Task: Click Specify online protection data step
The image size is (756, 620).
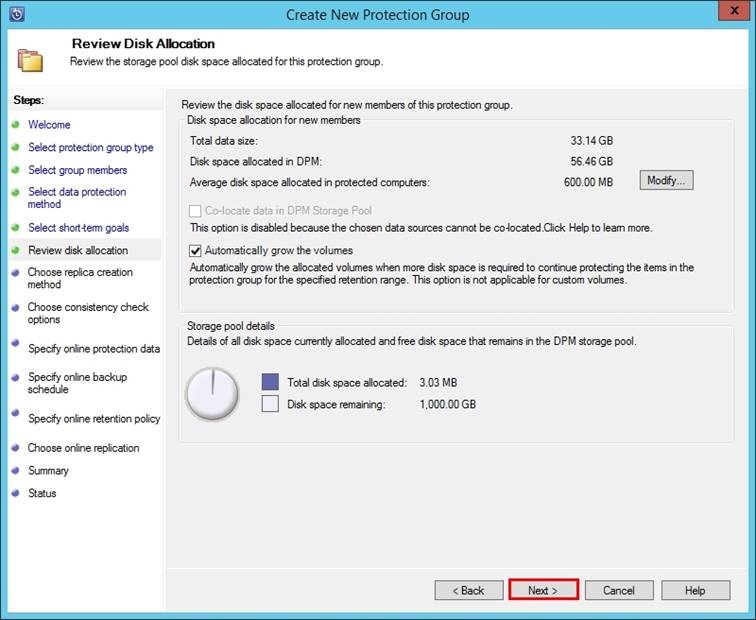Action: [x=94, y=349]
